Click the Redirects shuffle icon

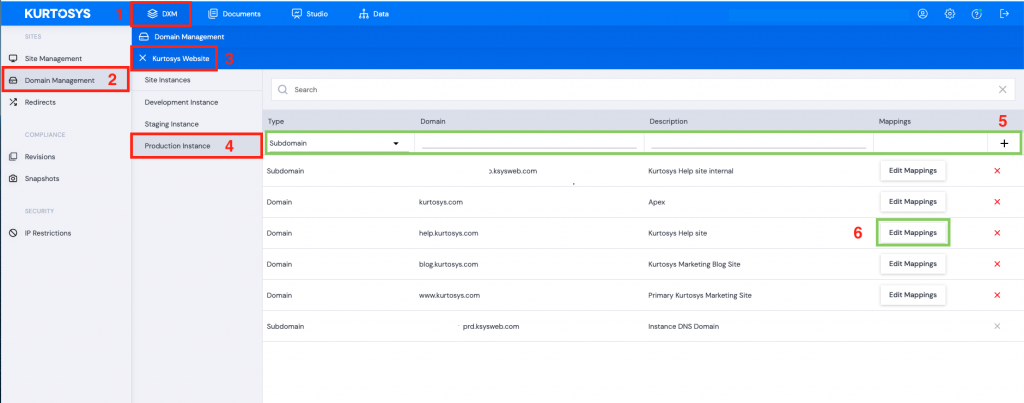[x=13, y=102]
